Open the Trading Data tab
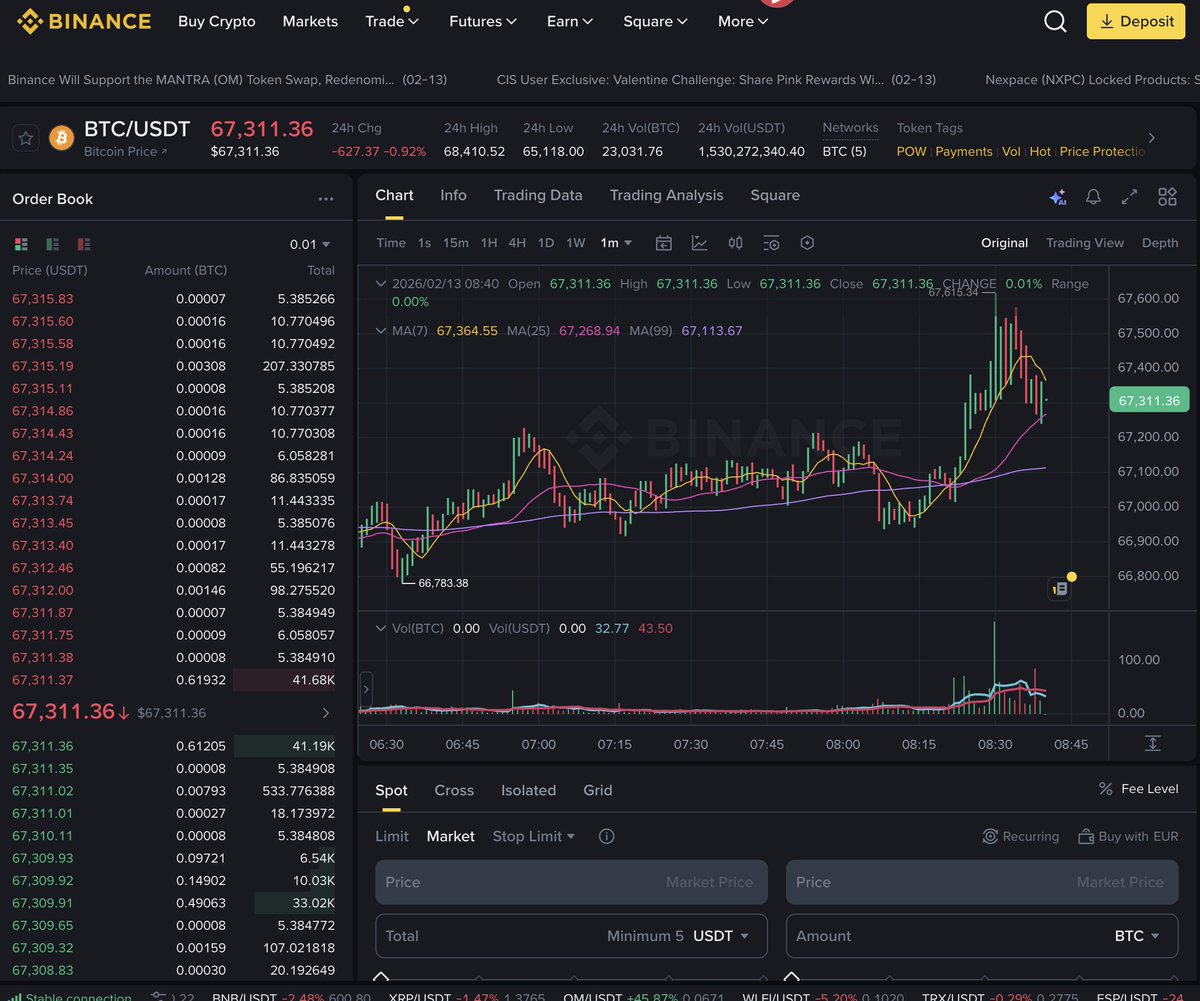This screenshot has height=1001, width=1200. coord(538,195)
